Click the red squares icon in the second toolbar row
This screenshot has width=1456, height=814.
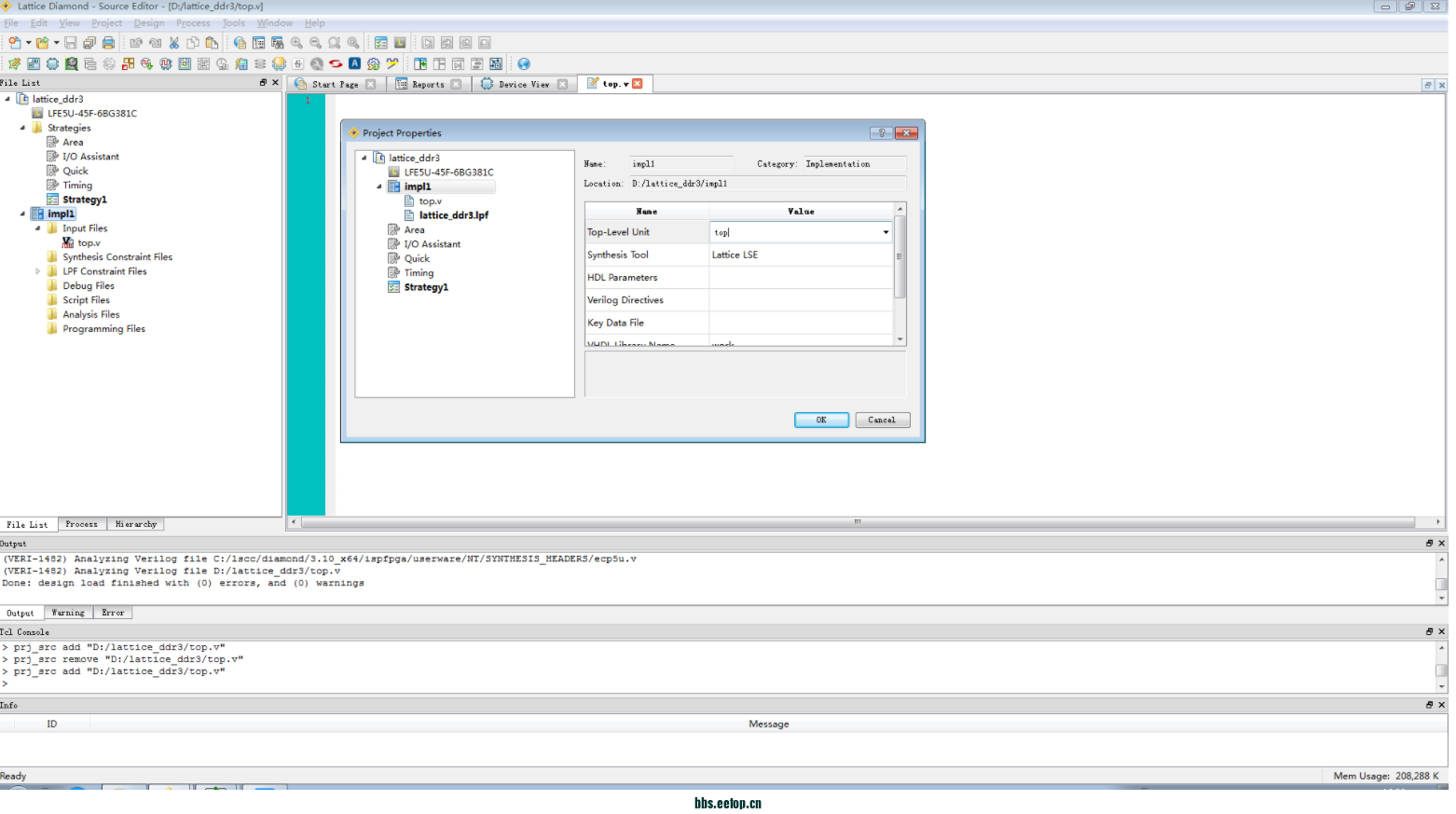(x=128, y=64)
